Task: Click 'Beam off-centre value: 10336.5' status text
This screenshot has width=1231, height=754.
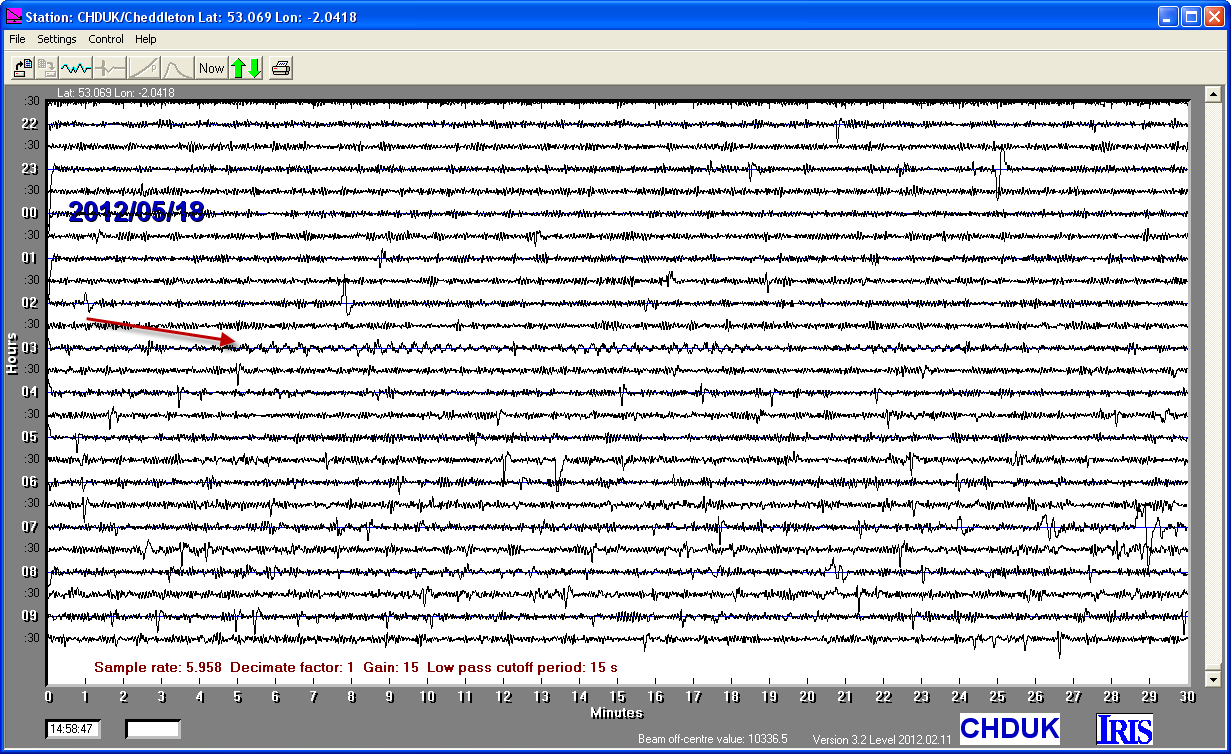Action: [x=713, y=739]
